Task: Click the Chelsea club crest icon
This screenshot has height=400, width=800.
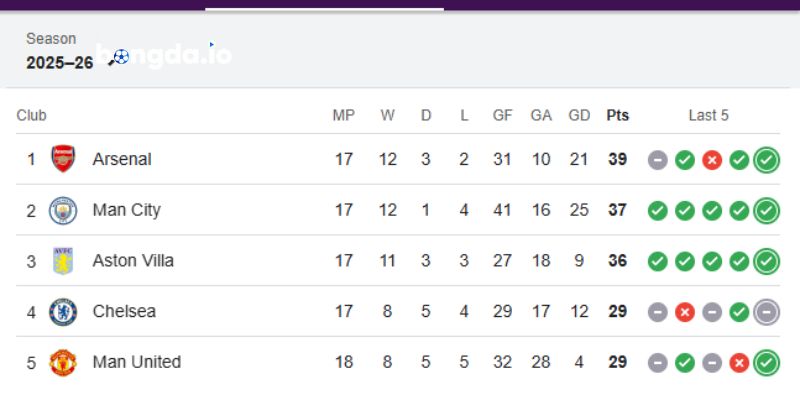Action: pos(63,312)
